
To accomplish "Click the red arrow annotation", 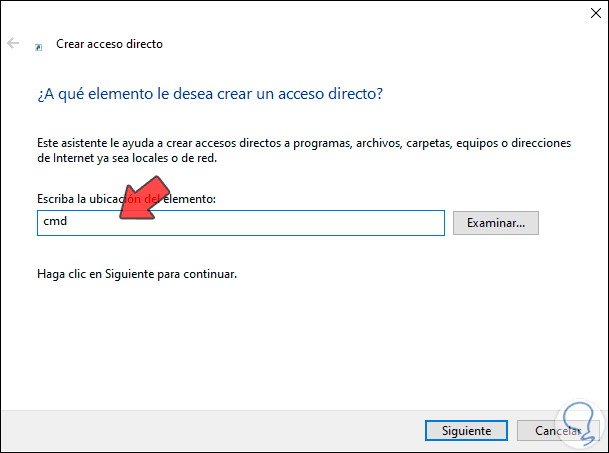I will (x=140, y=194).
